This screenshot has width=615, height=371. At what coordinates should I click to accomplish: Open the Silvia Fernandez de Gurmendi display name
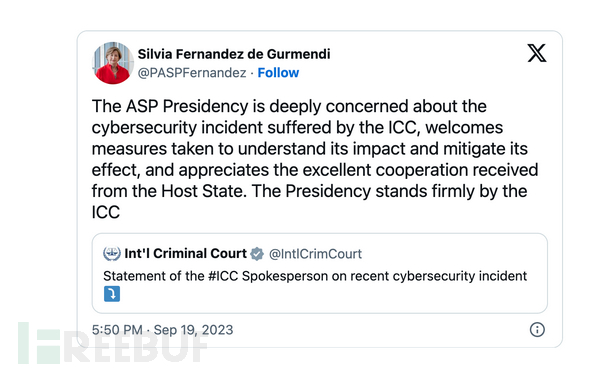[x=234, y=54]
